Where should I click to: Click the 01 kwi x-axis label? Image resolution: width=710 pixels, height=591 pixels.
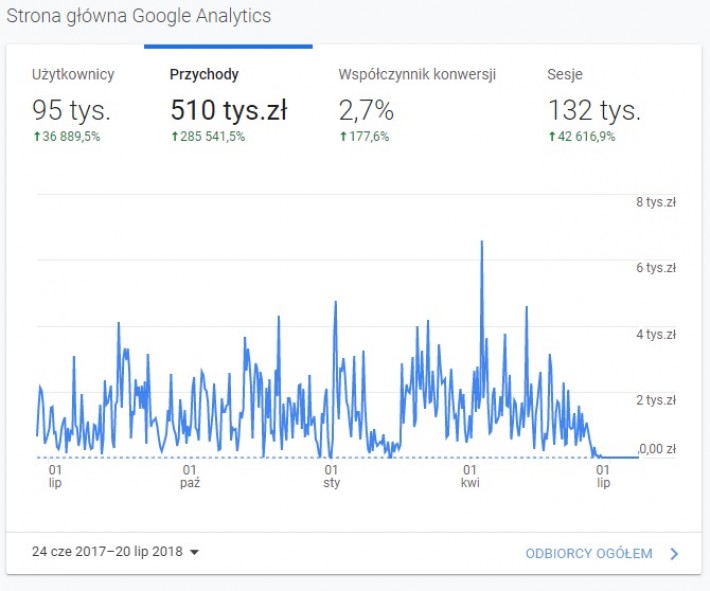point(469,475)
